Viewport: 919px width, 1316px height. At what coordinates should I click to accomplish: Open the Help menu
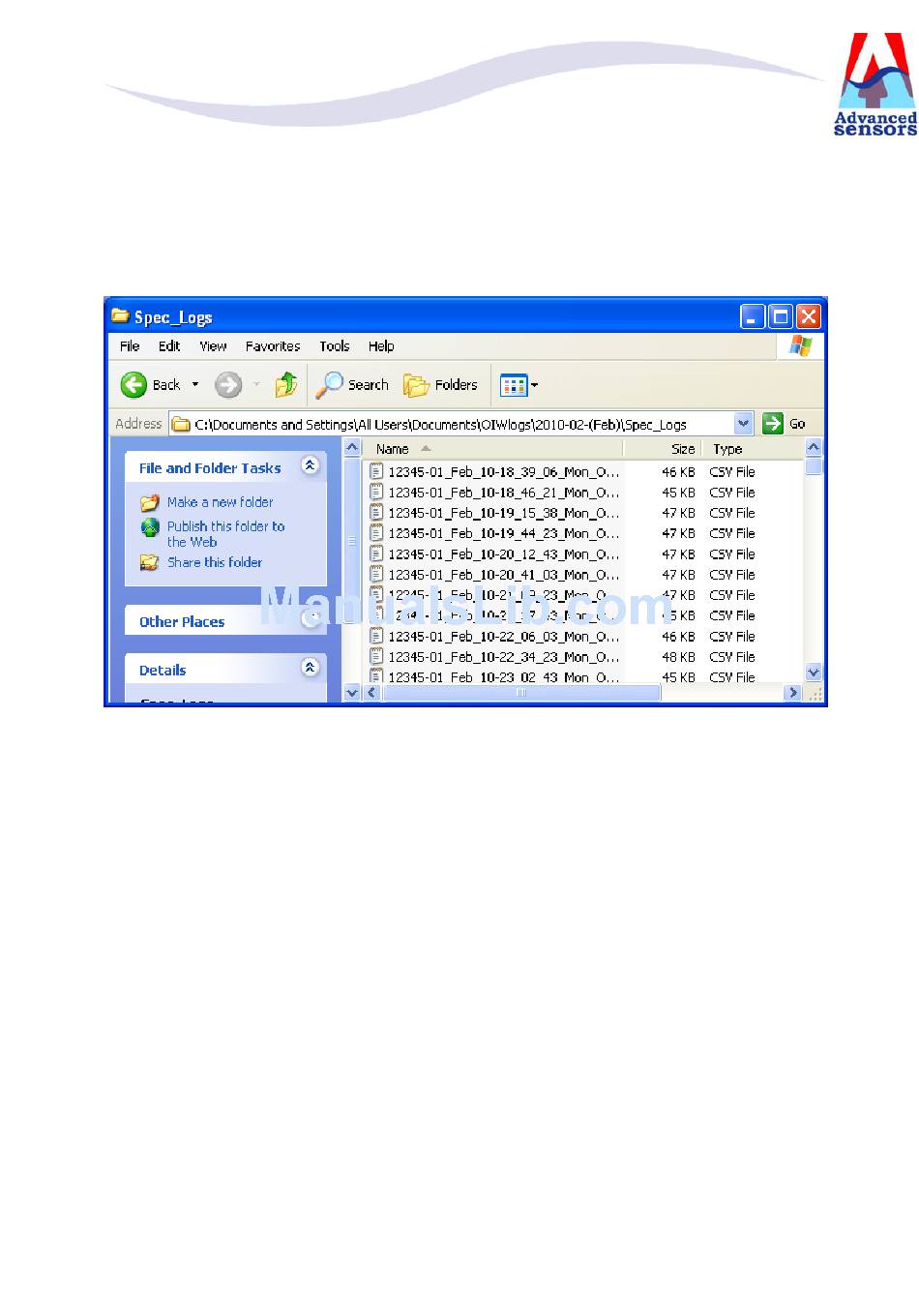[381, 346]
